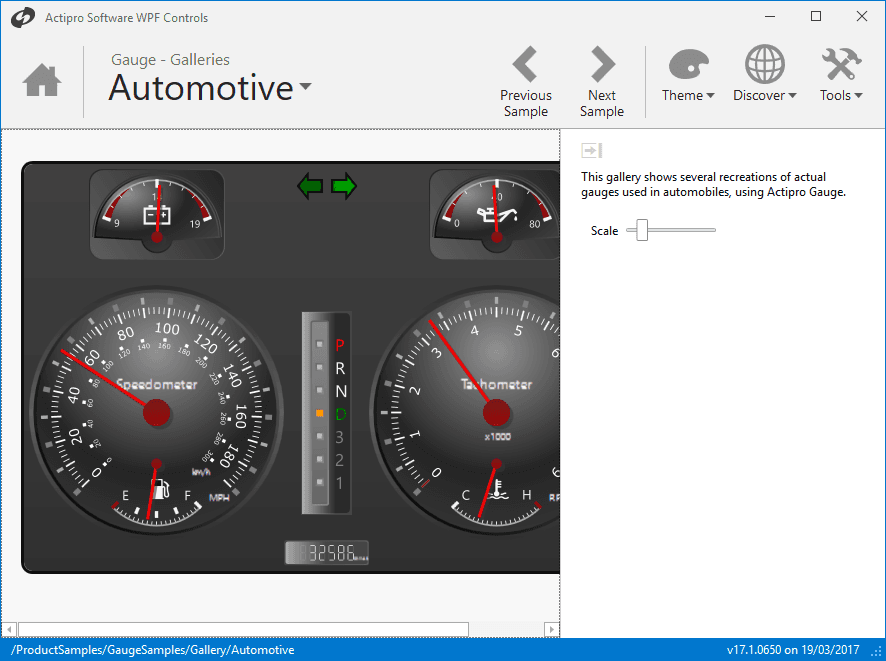Image resolution: width=886 pixels, height=661 pixels.
Task: Click the right turn signal arrow
Action: coord(344,186)
